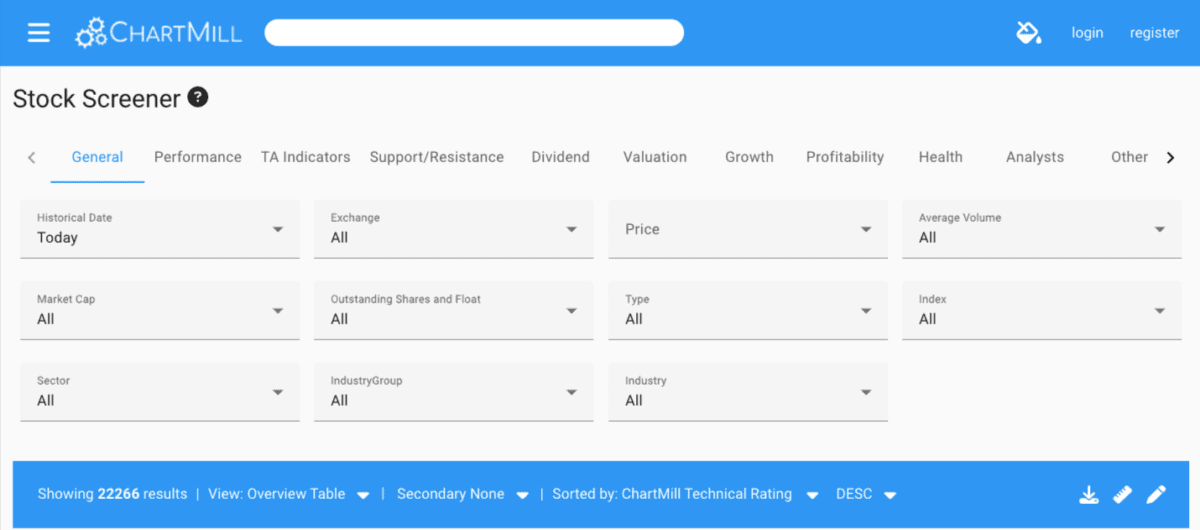
Task: Open the hamburger navigation menu
Action: pos(38,33)
